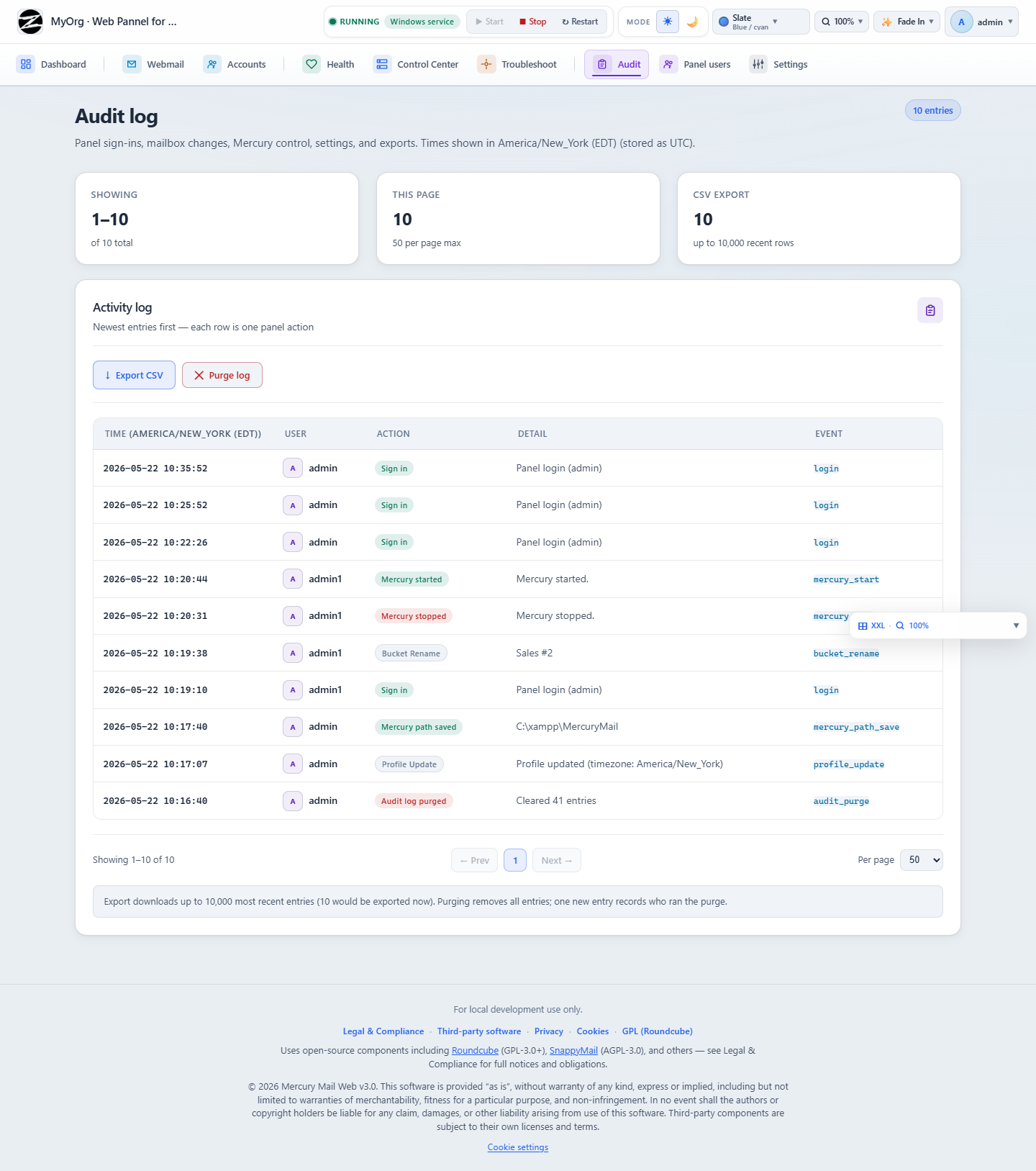Expand the admin user menu
The height and width of the screenshot is (1171, 1036).
point(982,22)
